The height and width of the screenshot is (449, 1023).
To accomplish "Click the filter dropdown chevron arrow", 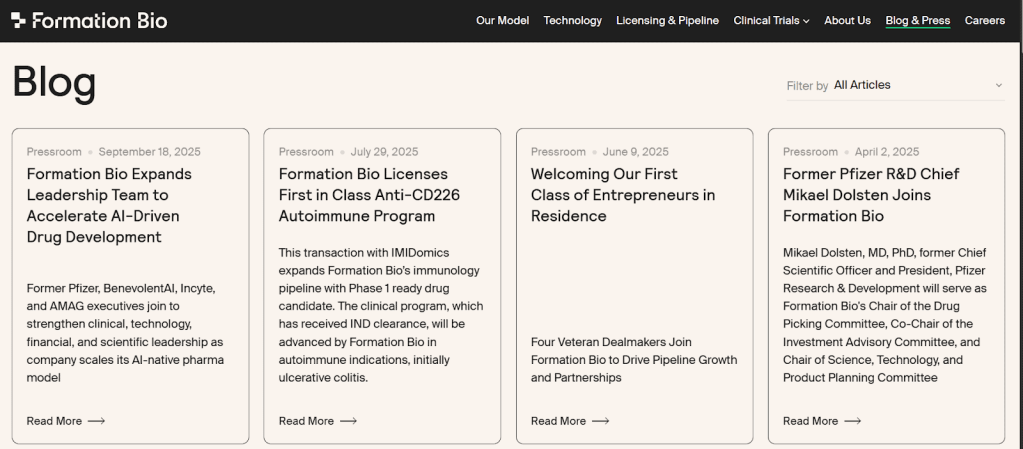I will [998, 86].
